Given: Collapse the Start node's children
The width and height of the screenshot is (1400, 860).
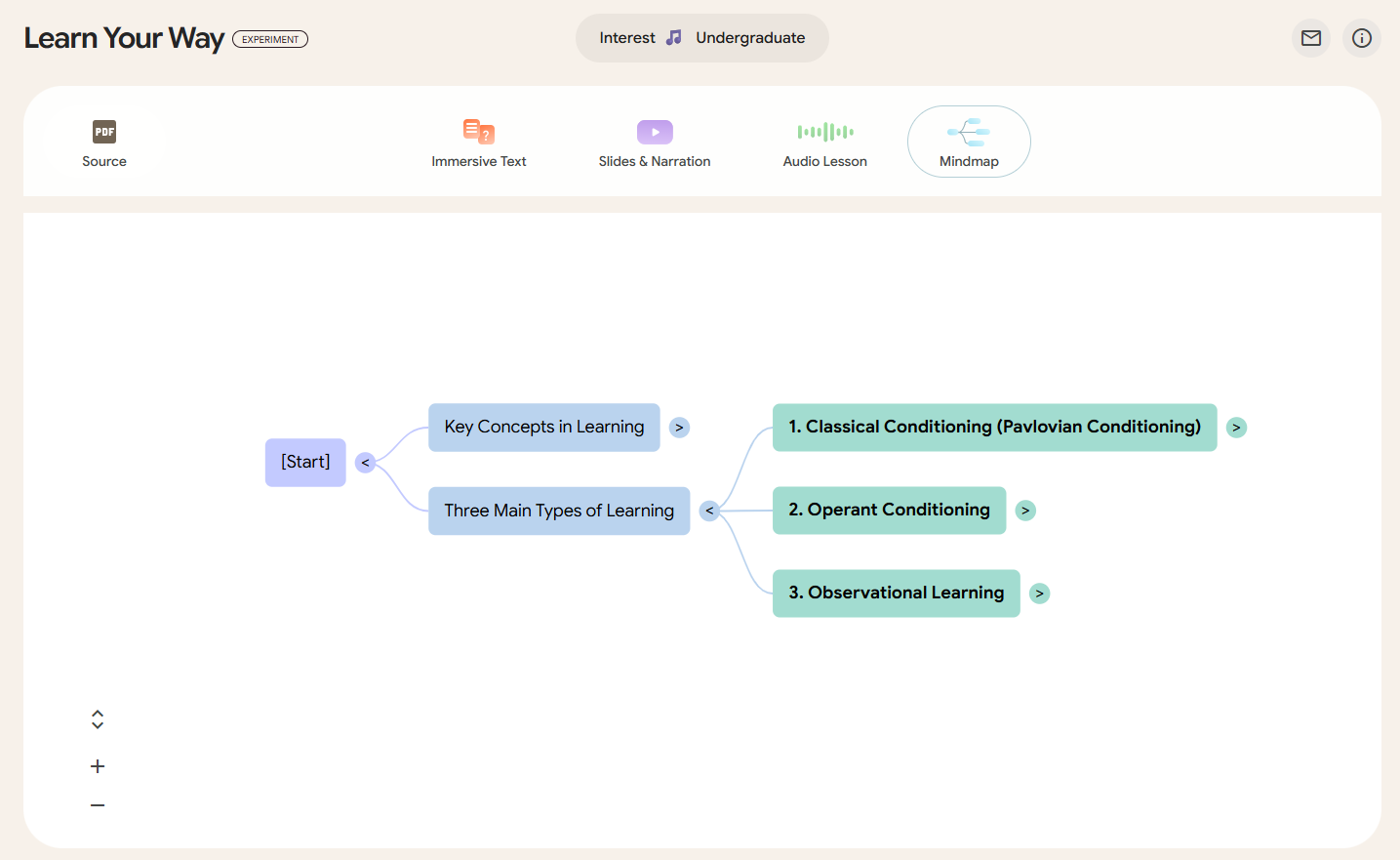Looking at the screenshot, I should [x=365, y=462].
